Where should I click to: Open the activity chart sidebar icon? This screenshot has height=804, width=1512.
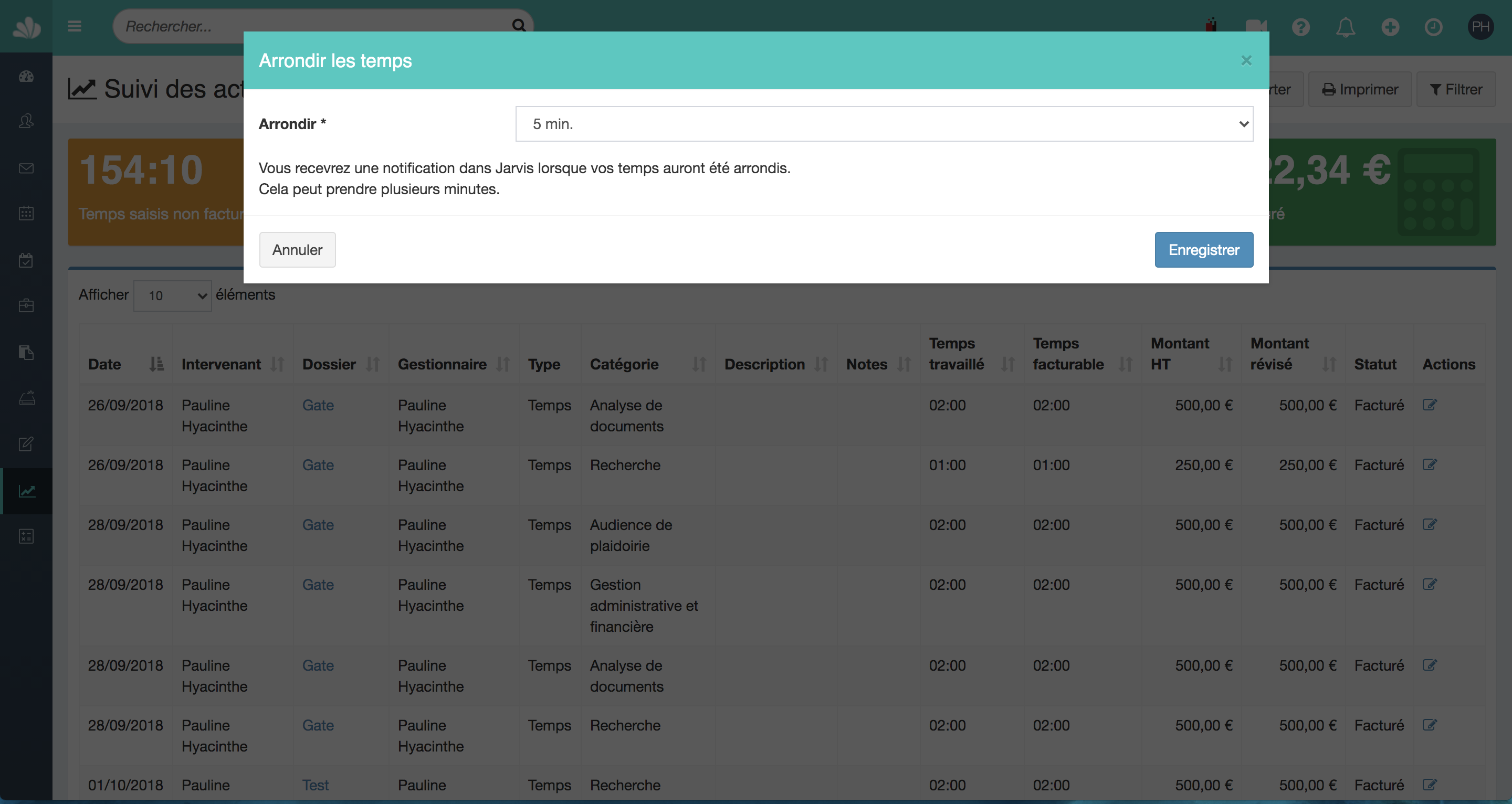[26, 491]
